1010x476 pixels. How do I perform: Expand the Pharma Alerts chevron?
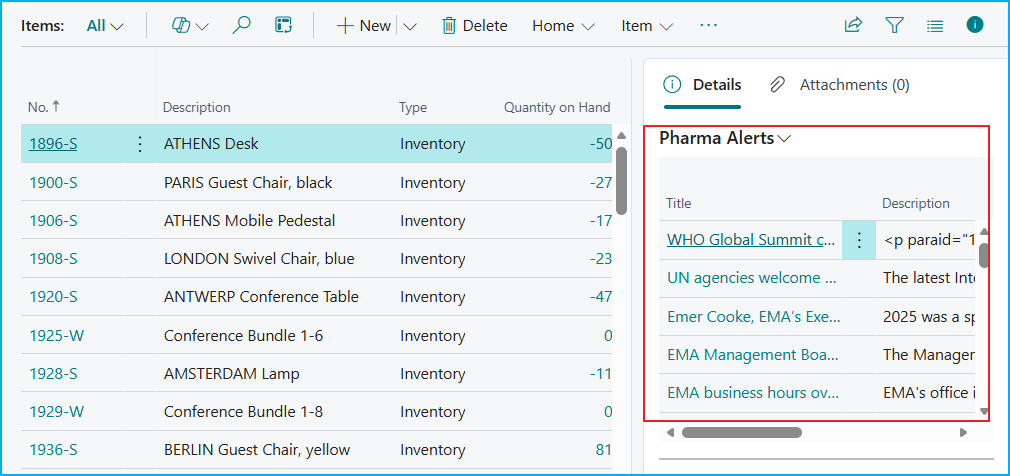click(x=784, y=139)
